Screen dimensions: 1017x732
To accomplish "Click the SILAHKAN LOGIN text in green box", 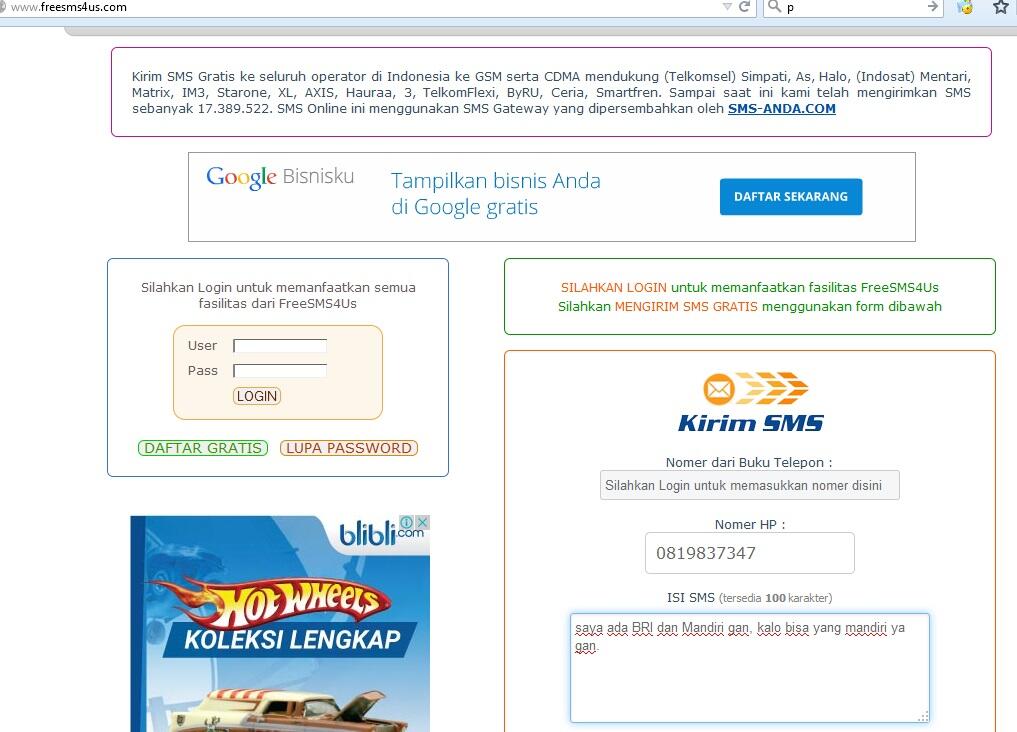I will pos(614,287).
